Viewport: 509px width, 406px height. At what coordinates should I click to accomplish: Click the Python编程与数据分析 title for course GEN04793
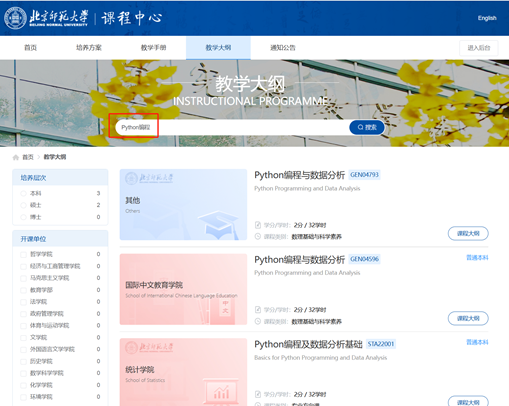pos(299,175)
